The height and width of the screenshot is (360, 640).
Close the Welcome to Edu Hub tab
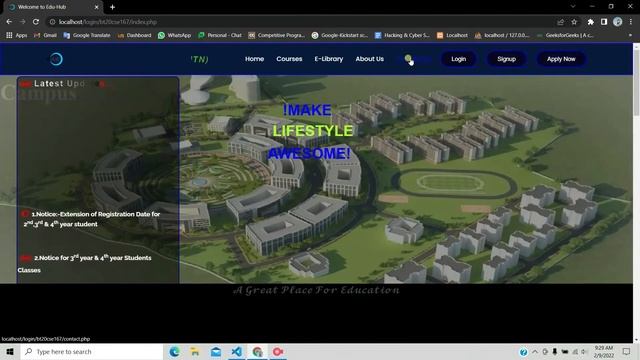pos(96,7)
